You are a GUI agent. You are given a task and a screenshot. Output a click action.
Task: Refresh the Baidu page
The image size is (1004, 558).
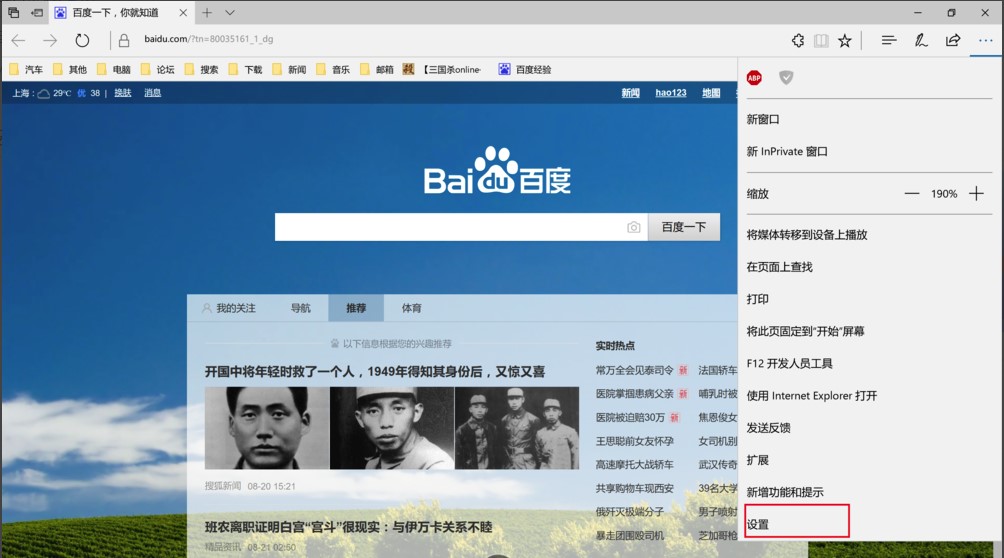pos(82,40)
